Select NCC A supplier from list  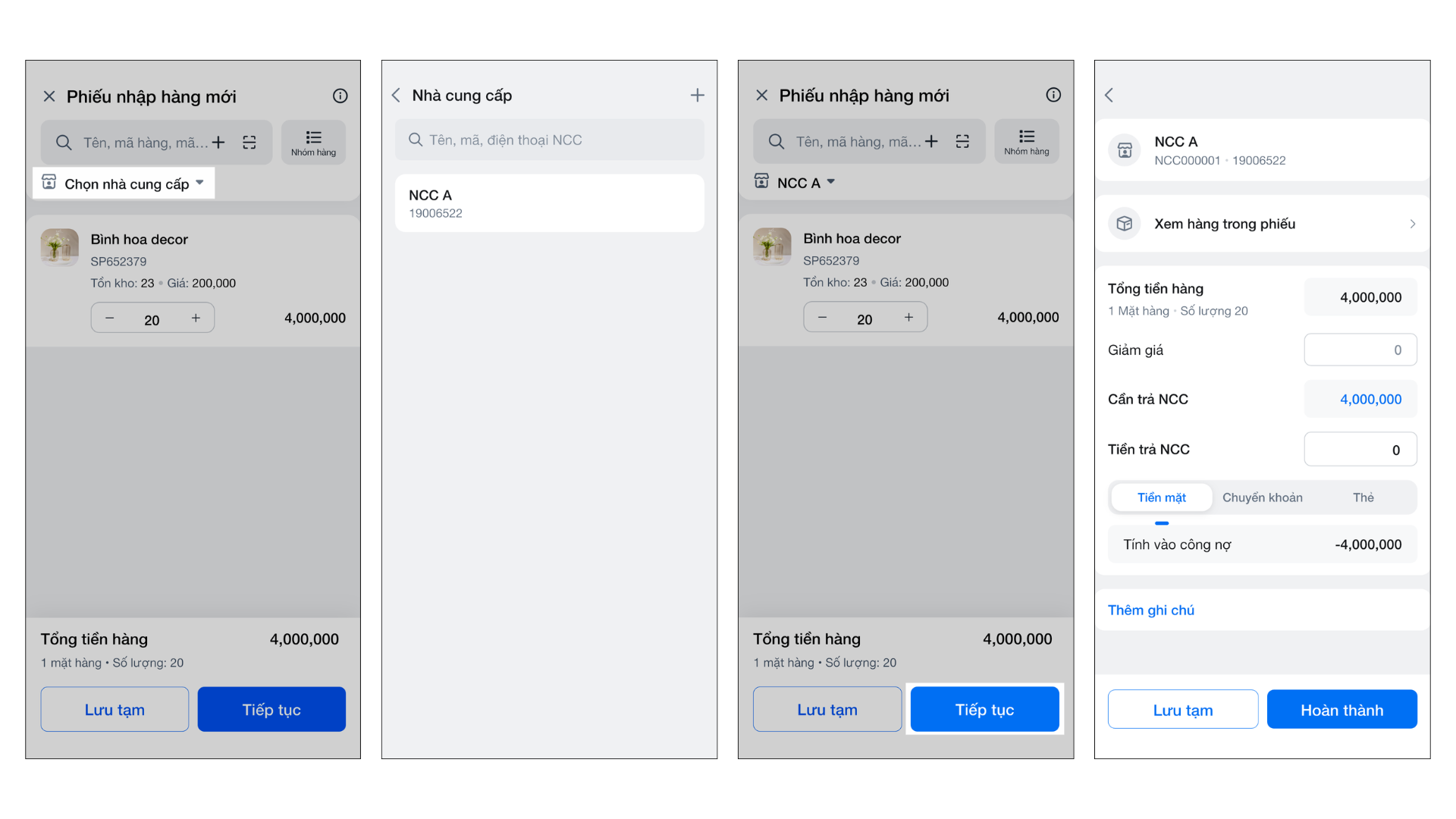pyautogui.click(x=549, y=203)
